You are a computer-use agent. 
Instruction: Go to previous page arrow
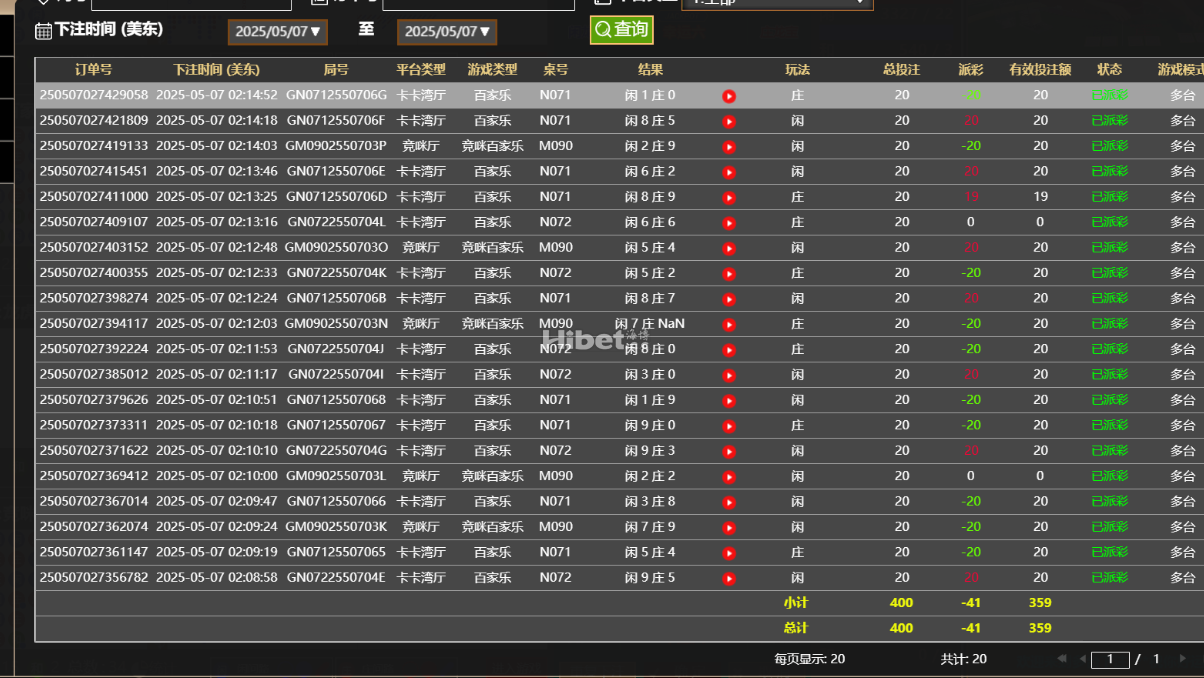(x=1082, y=659)
